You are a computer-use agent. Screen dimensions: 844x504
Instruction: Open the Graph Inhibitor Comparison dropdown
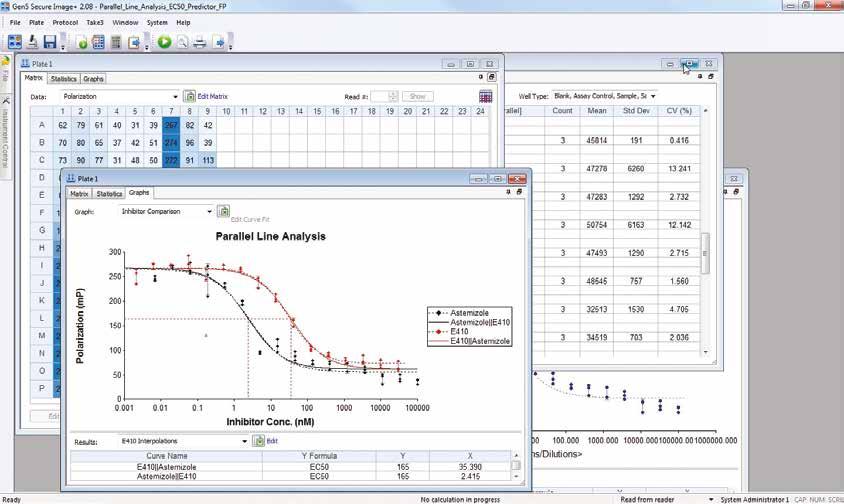click(210, 212)
